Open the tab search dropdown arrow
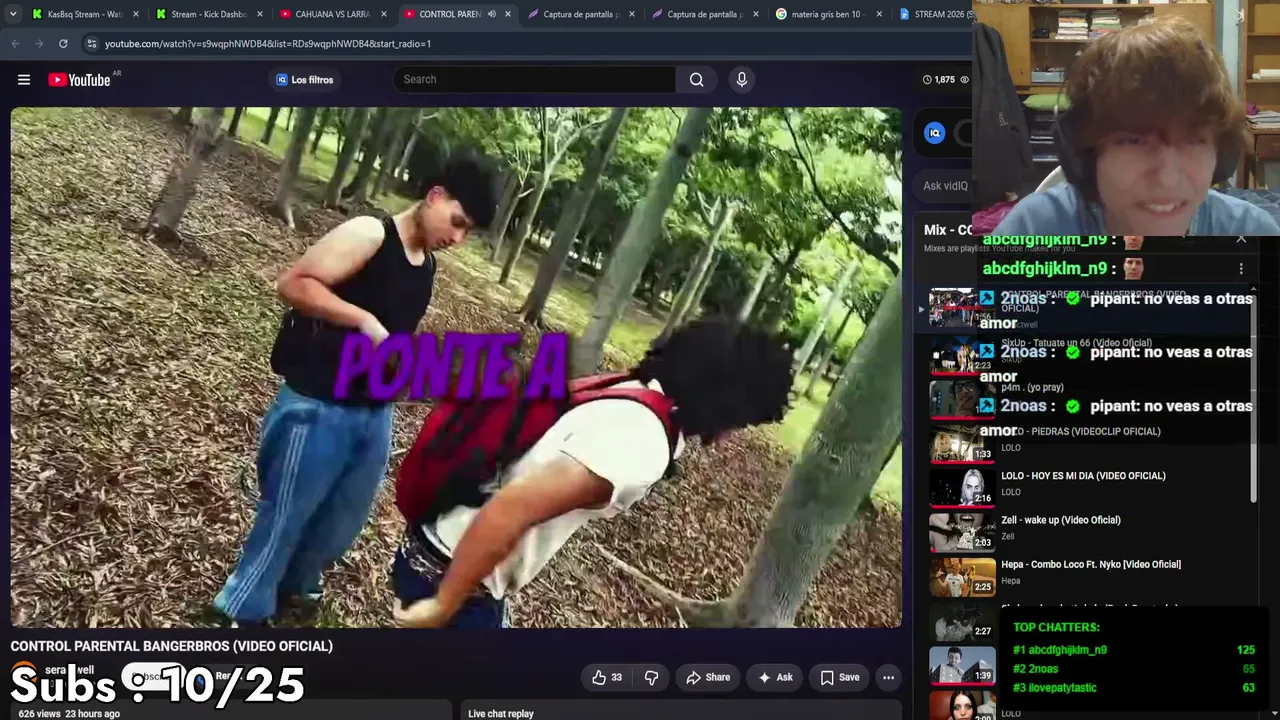This screenshot has width=1280, height=720. pyautogui.click(x=13, y=14)
